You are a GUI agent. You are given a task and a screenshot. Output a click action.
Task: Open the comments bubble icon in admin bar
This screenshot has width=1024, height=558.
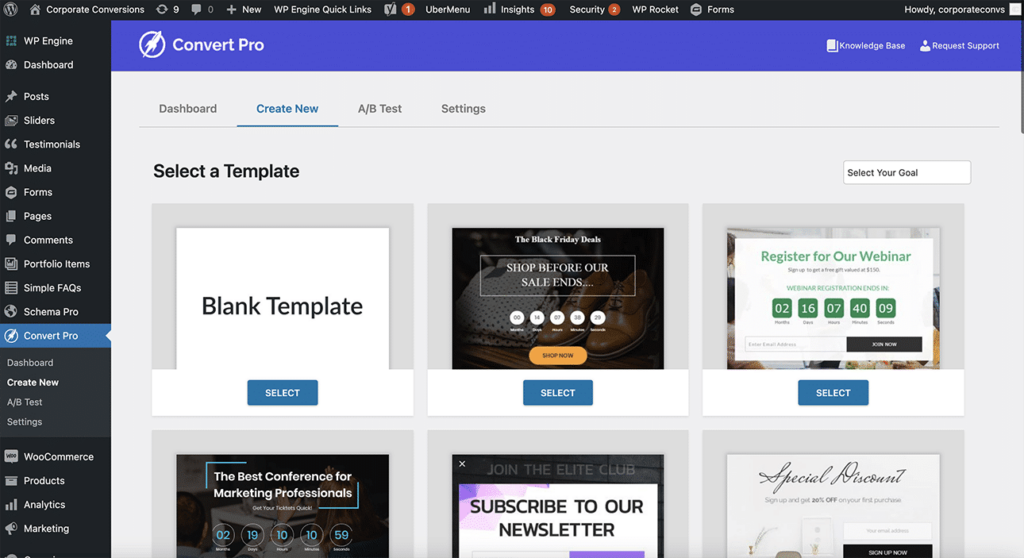[x=196, y=9]
